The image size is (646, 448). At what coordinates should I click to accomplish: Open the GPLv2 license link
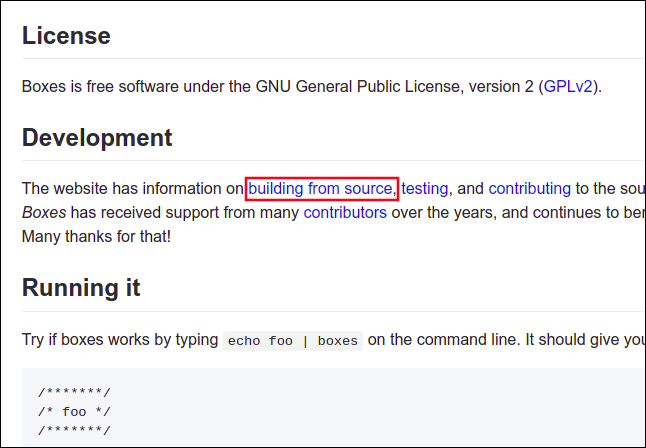pyautogui.click(x=570, y=86)
